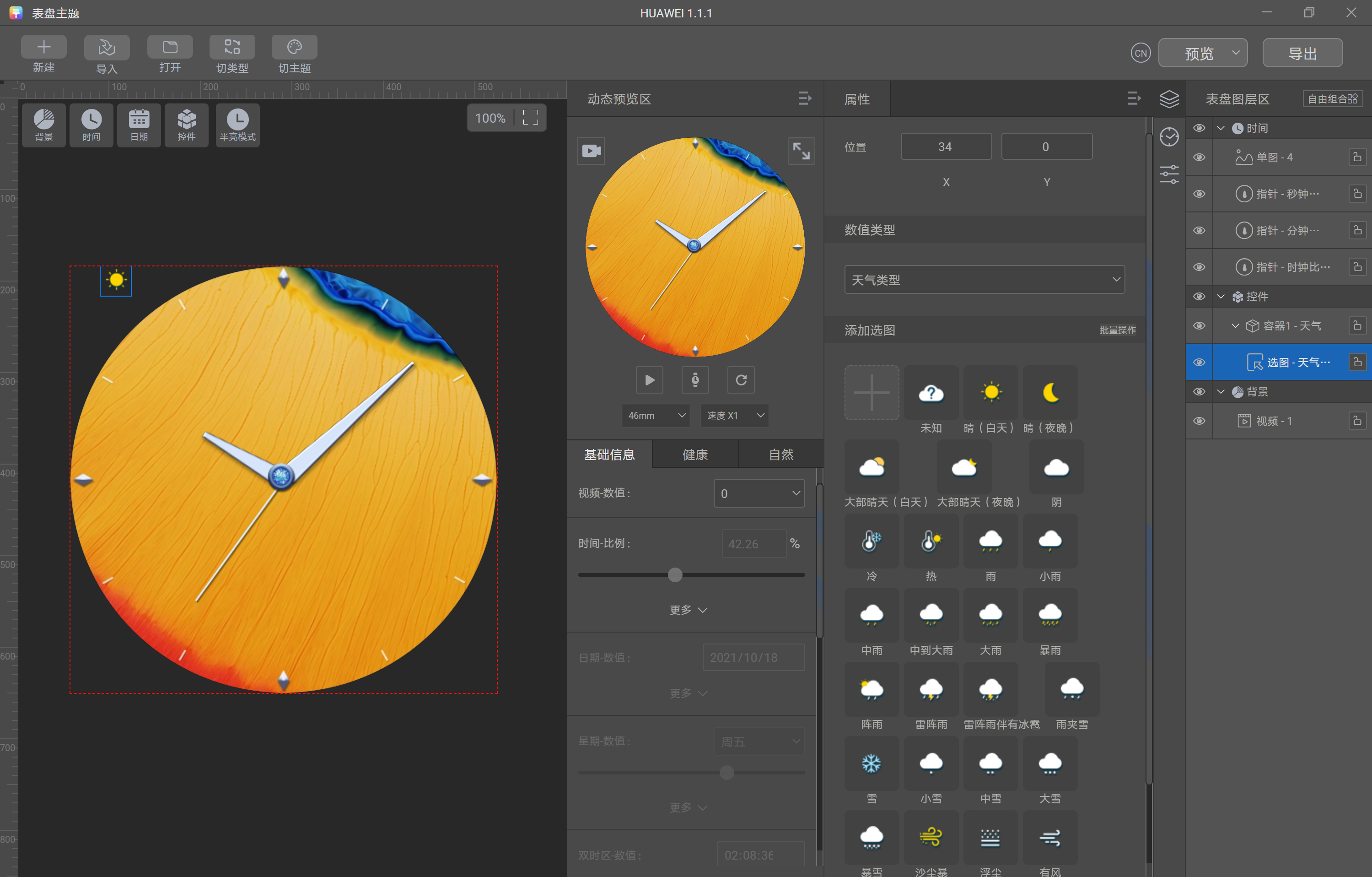Switch to the 健康 tab
The width and height of the screenshot is (1372, 877).
pyautogui.click(x=695, y=455)
